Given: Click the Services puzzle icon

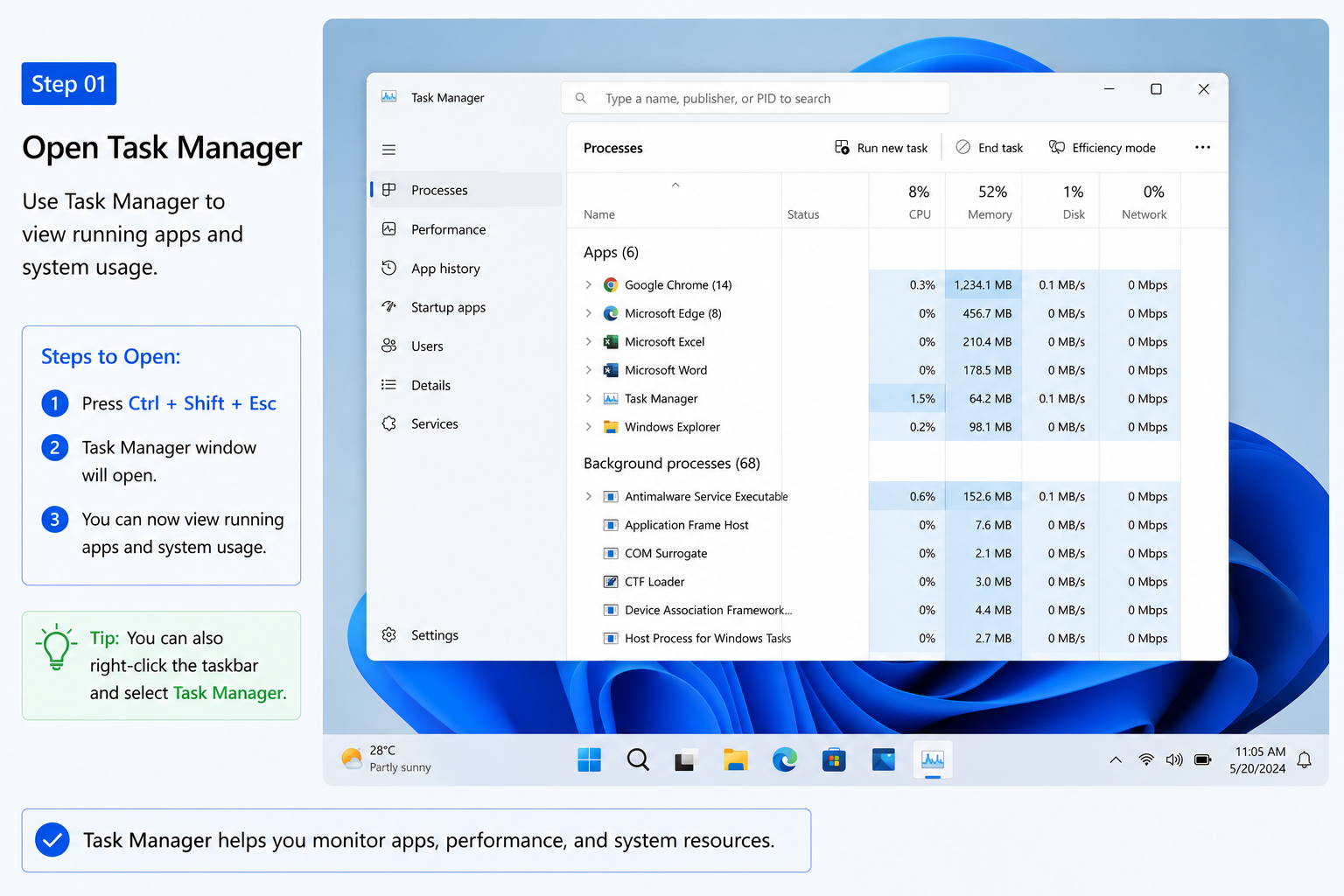Looking at the screenshot, I should [x=389, y=423].
